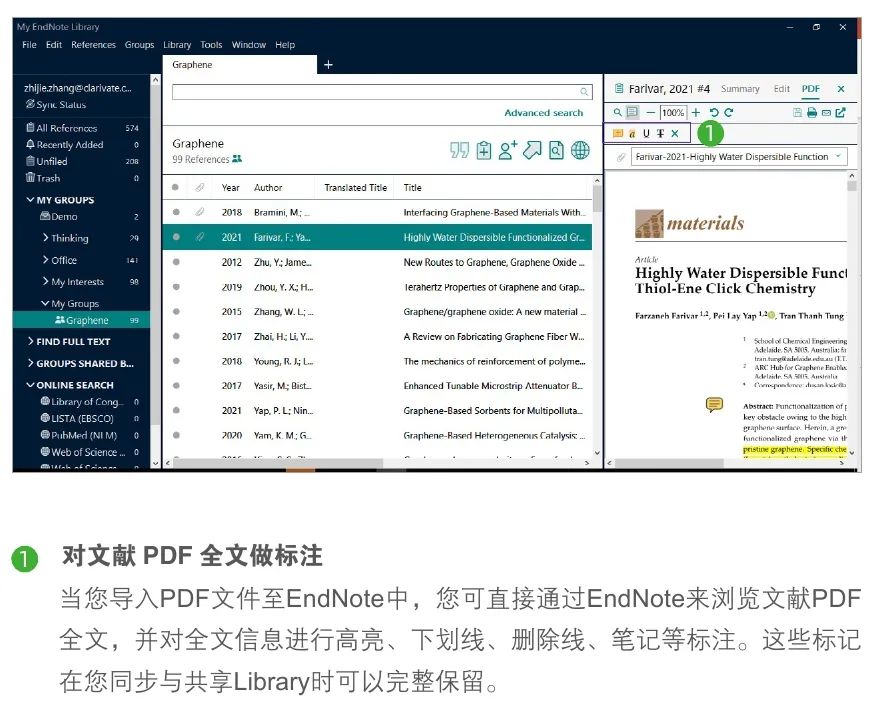Click the clear annotation X tool
The width and height of the screenshot is (878, 704).
click(x=675, y=133)
